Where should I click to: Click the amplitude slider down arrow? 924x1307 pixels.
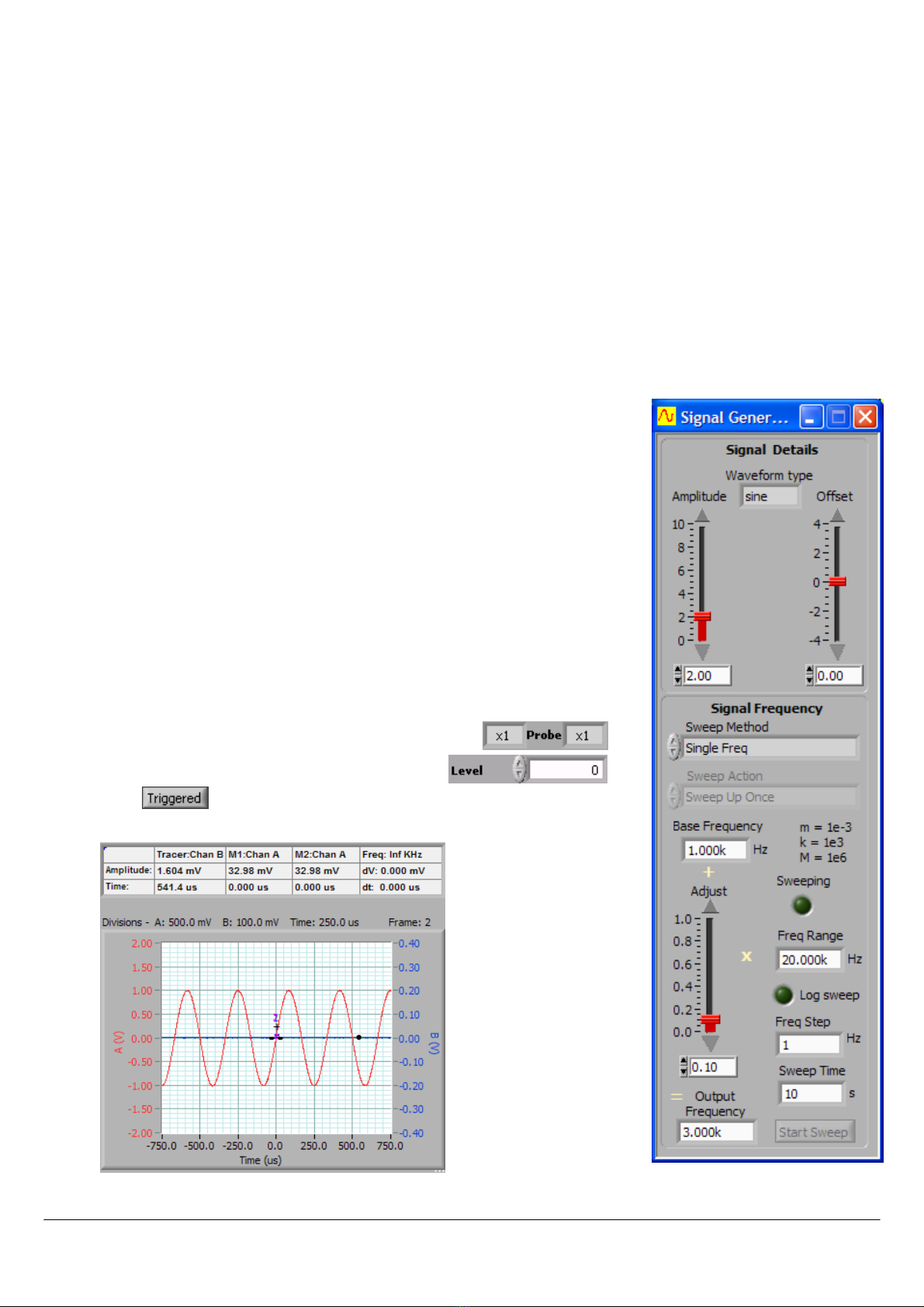(701, 652)
